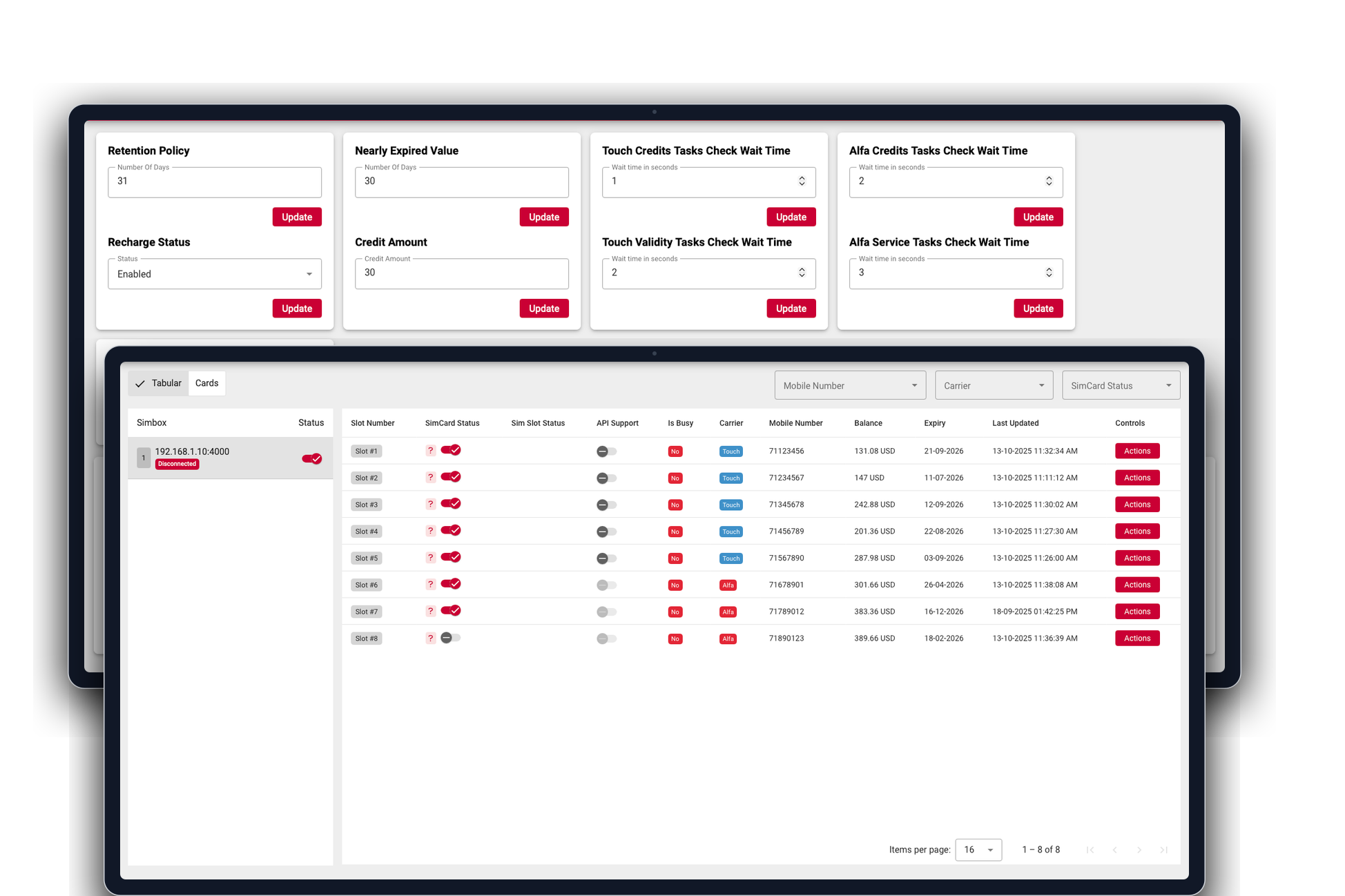
Task: Click the Nearly Expired Value days field
Action: pyautogui.click(x=462, y=182)
